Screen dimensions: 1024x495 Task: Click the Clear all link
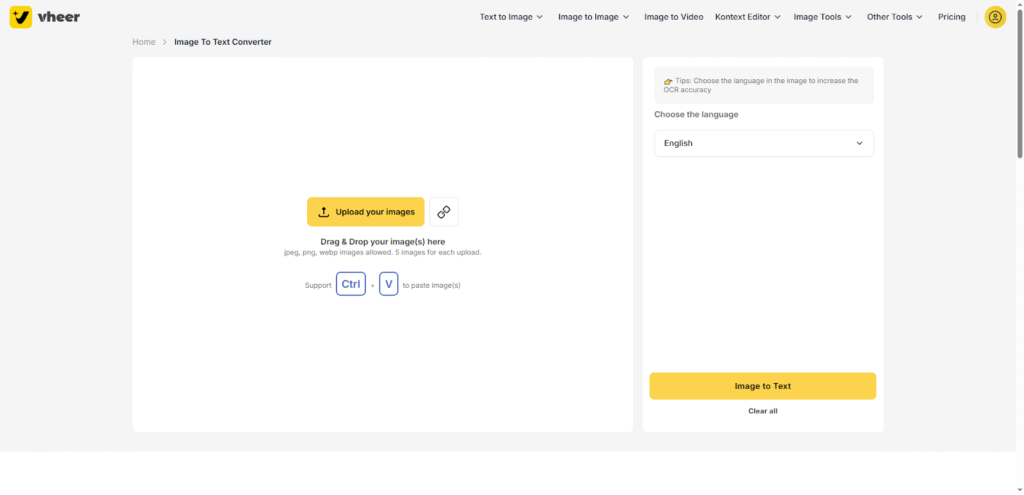click(x=763, y=411)
